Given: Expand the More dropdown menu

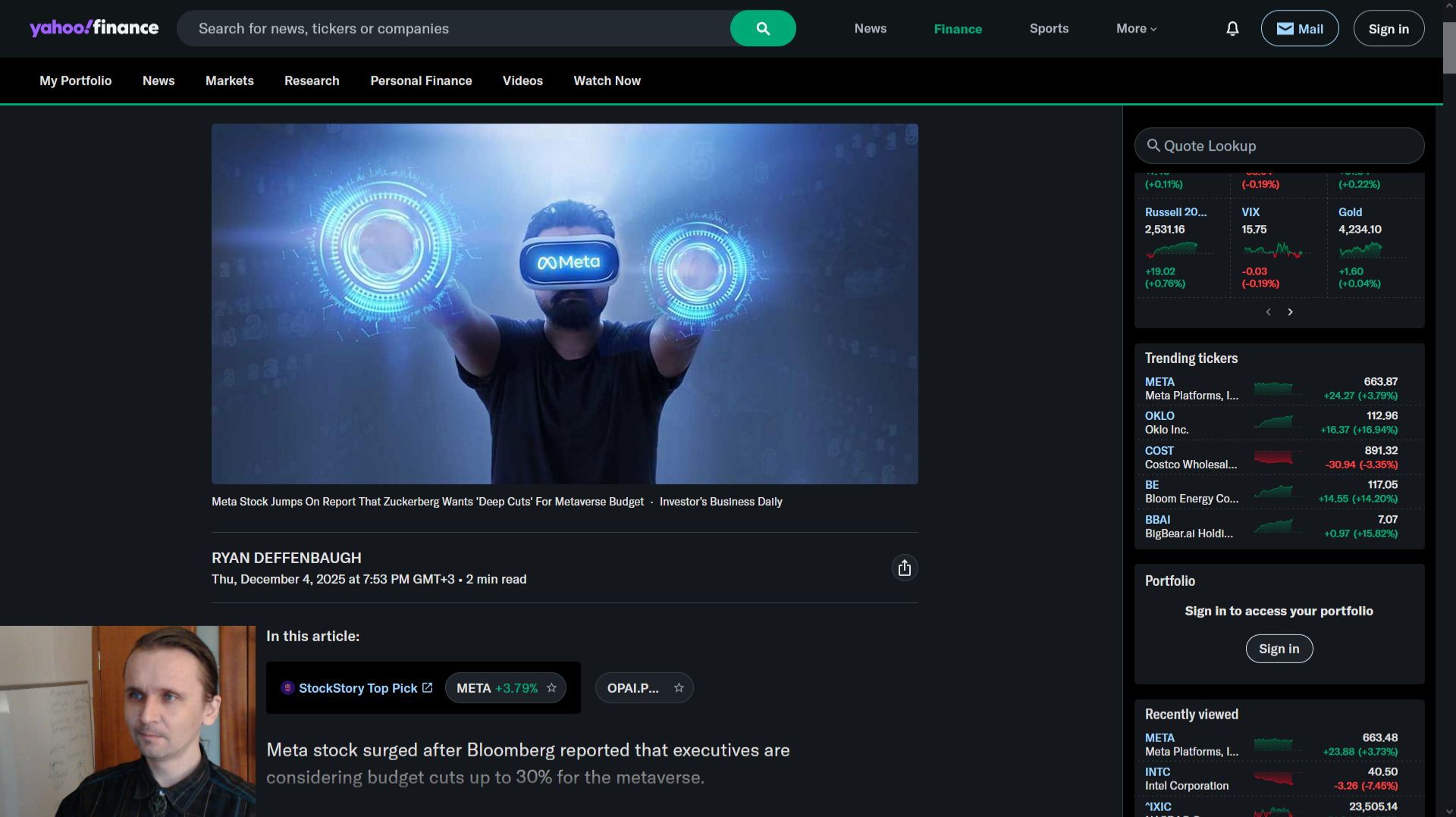Looking at the screenshot, I should (1136, 29).
